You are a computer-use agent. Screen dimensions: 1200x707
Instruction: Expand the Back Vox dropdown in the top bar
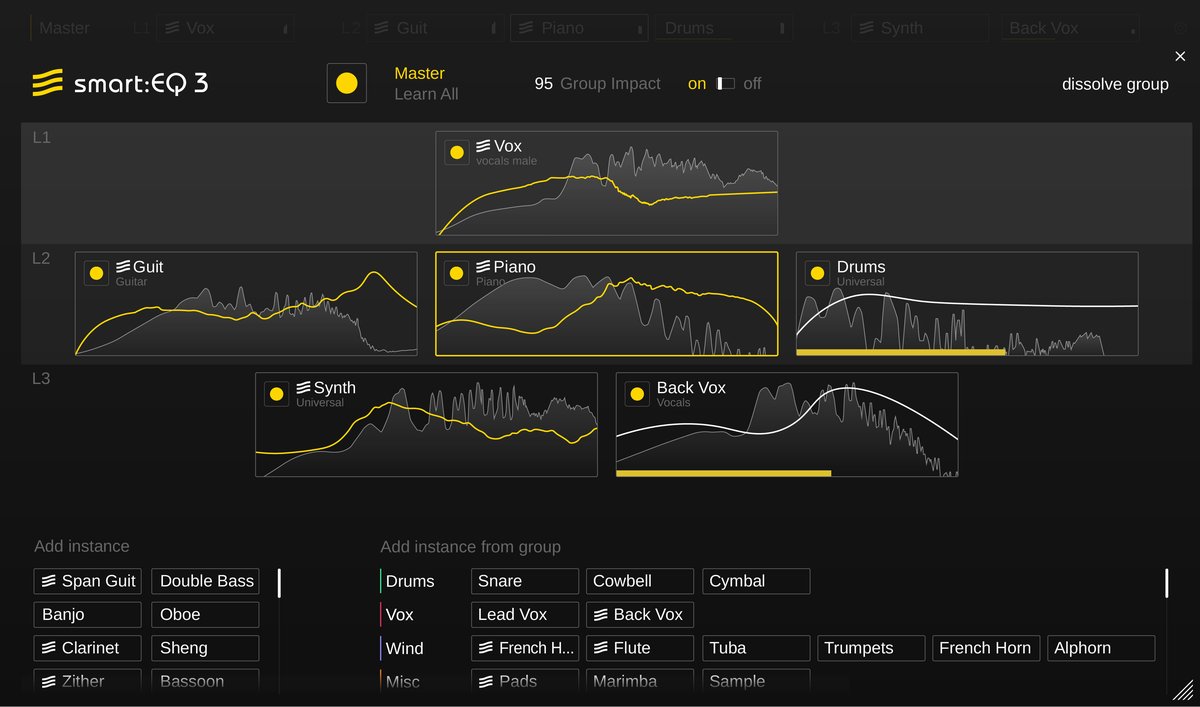(x=1070, y=28)
